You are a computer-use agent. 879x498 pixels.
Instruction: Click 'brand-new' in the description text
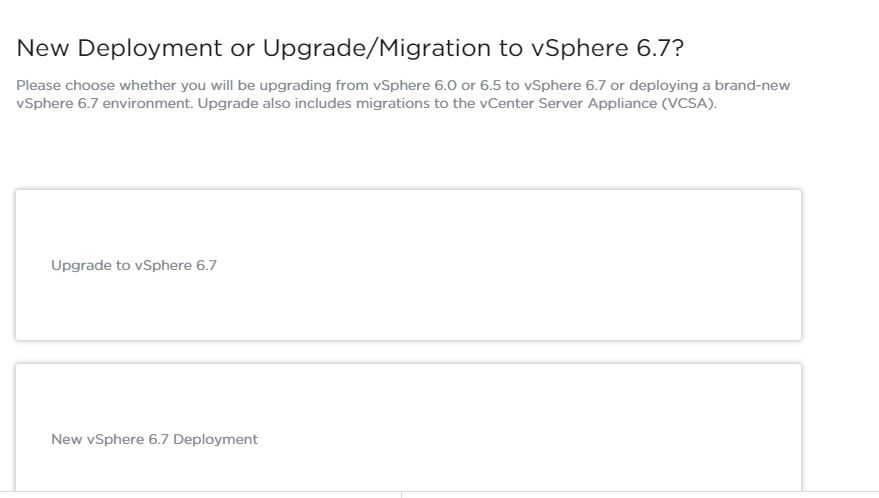coord(758,85)
